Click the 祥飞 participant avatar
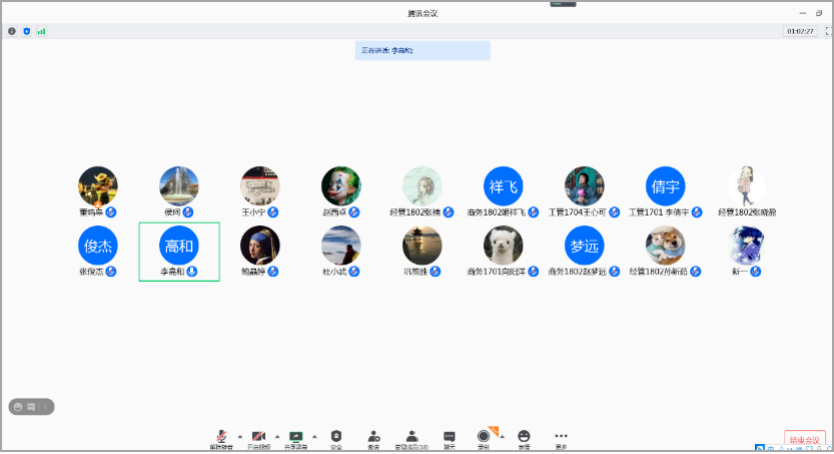834x454 pixels. click(x=503, y=186)
